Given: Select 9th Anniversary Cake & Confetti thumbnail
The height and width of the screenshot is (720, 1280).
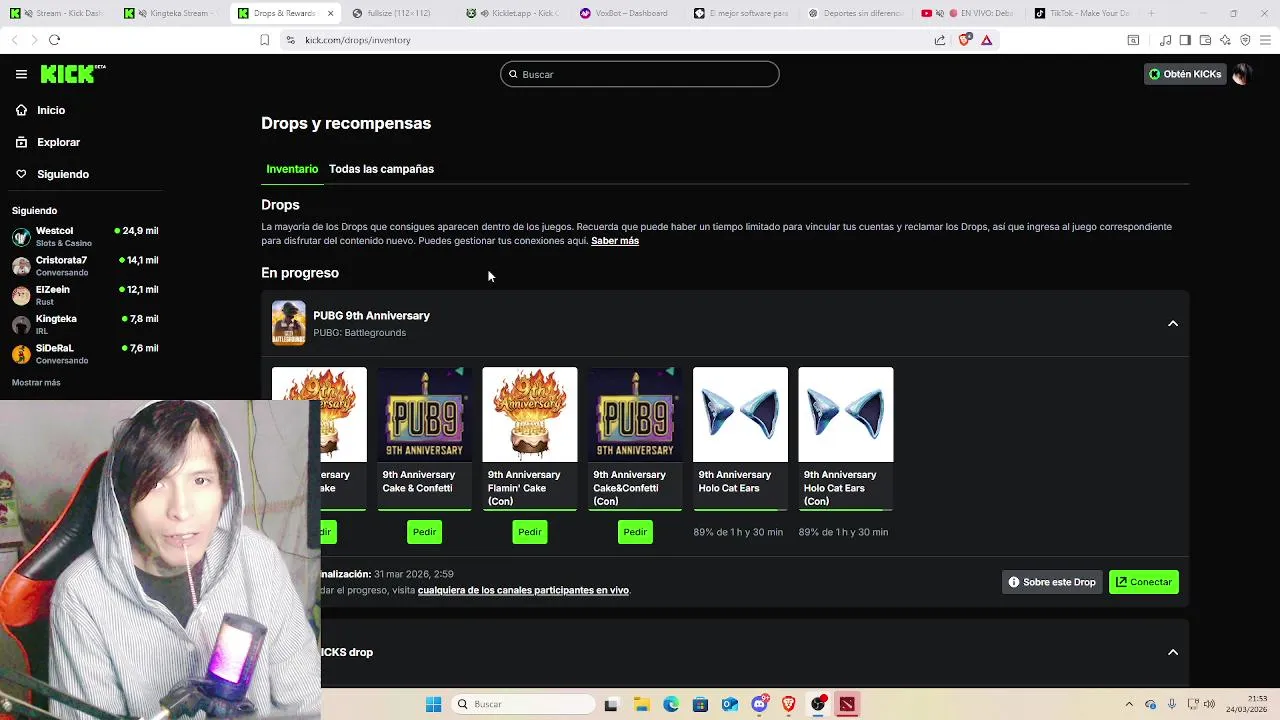Looking at the screenshot, I should click(424, 415).
